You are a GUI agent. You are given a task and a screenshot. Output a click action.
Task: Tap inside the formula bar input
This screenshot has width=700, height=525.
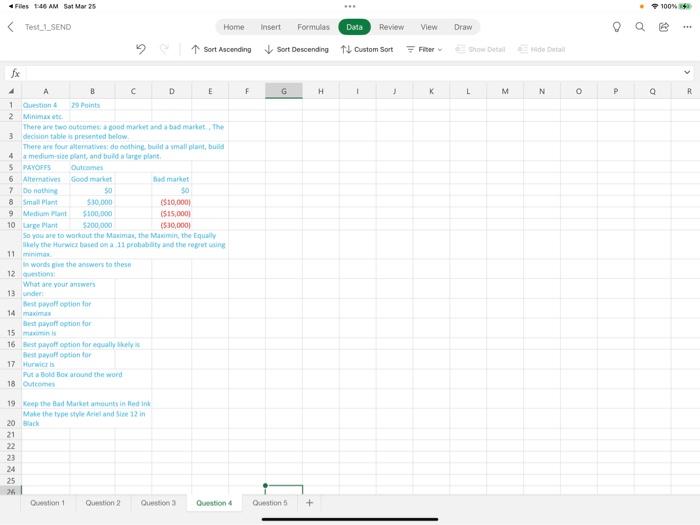coord(353,73)
